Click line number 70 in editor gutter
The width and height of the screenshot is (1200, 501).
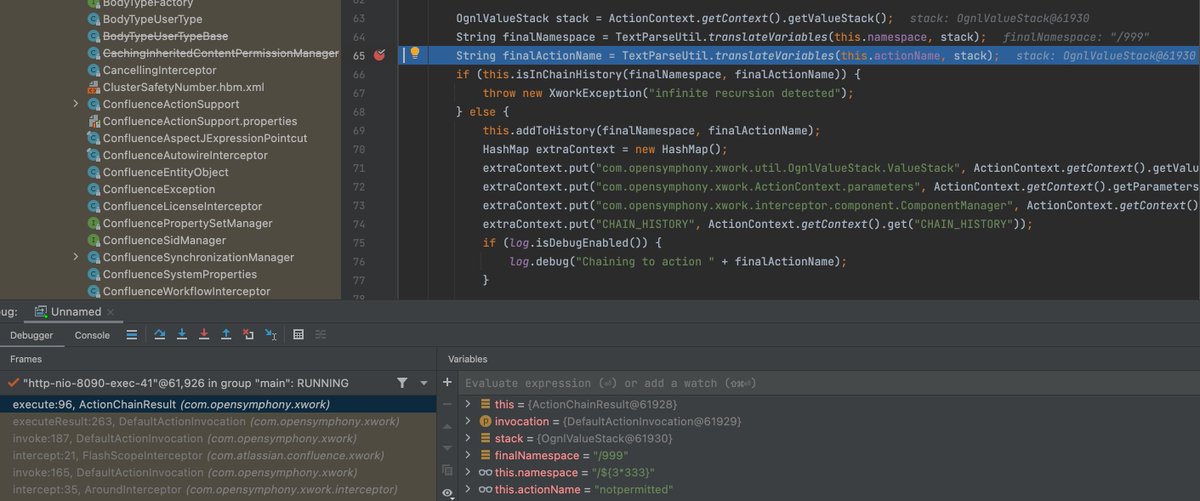point(358,149)
